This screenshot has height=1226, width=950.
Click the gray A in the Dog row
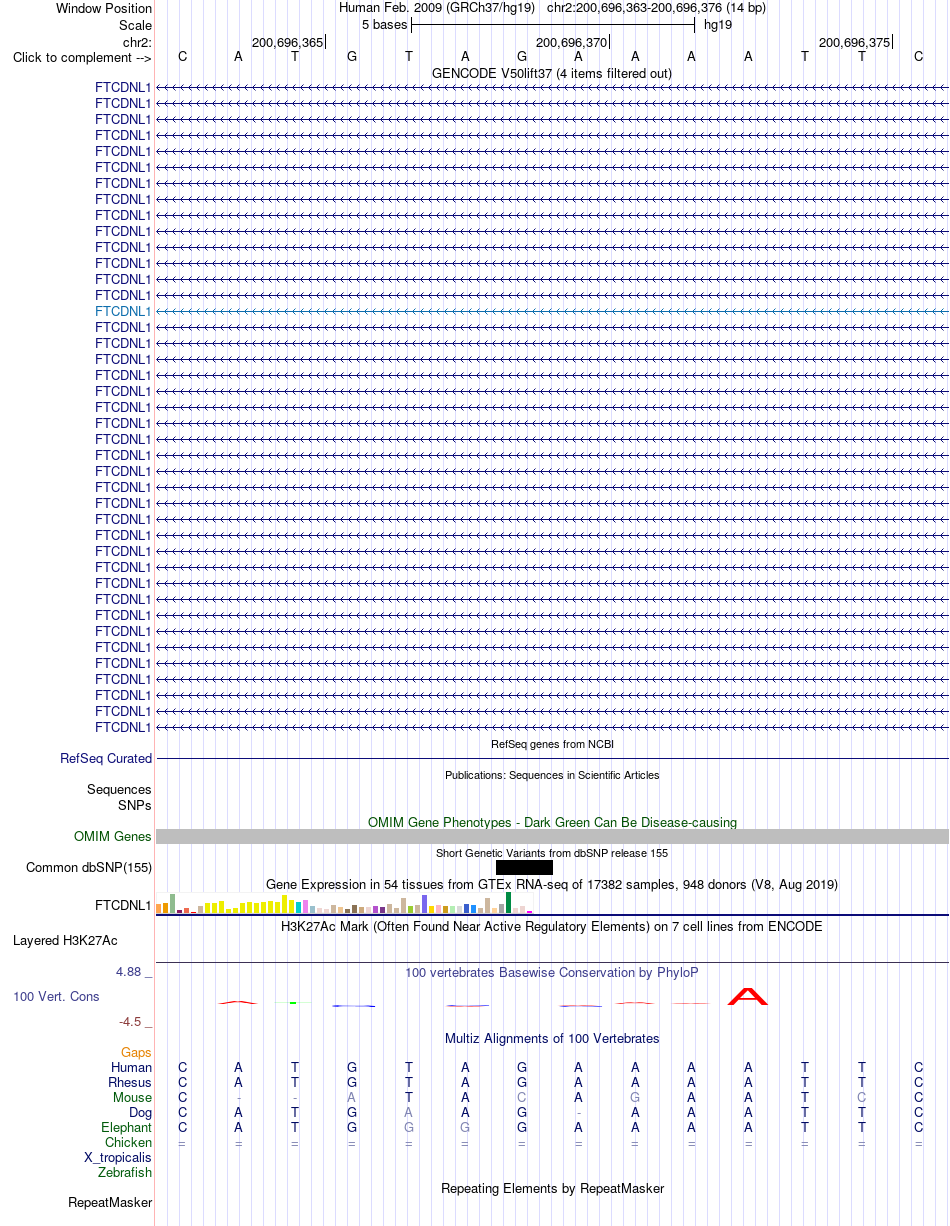pos(408,1113)
